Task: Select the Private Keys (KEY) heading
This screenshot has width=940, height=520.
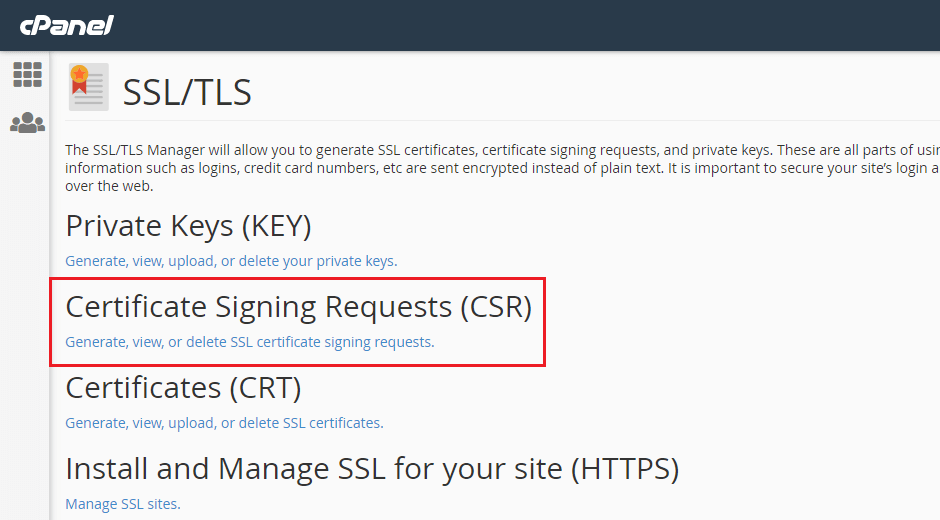Action: pyautogui.click(x=188, y=226)
